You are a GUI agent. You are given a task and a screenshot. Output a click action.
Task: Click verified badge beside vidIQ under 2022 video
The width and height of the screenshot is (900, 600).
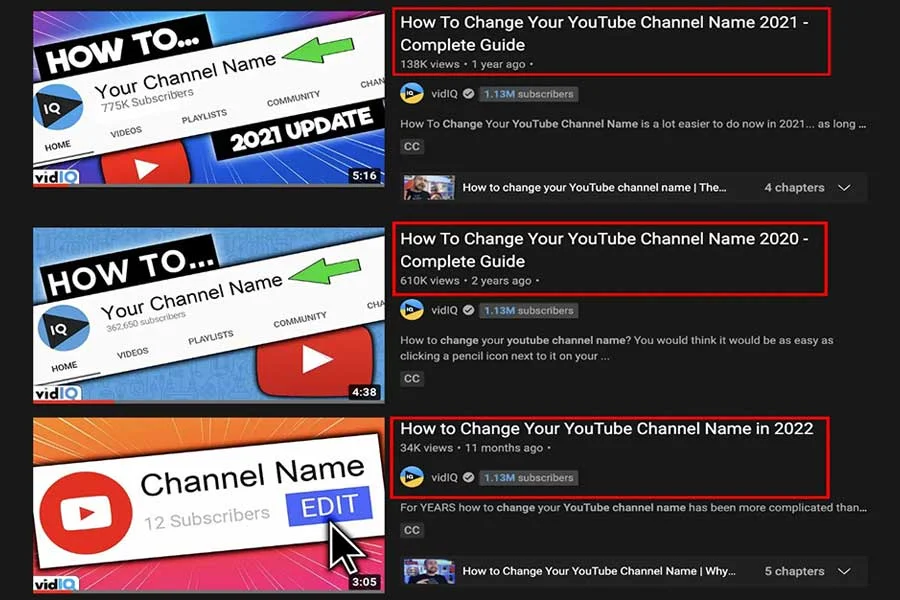pos(468,477)
